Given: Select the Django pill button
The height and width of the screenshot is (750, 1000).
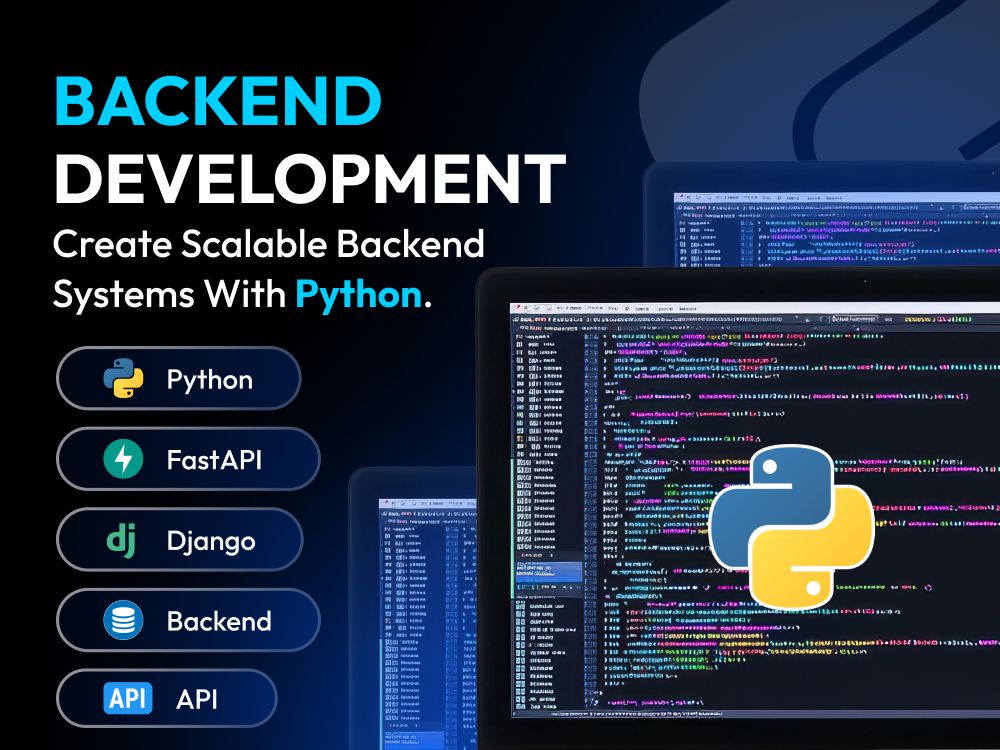Looking at the screenshot, I should [180, 540].
